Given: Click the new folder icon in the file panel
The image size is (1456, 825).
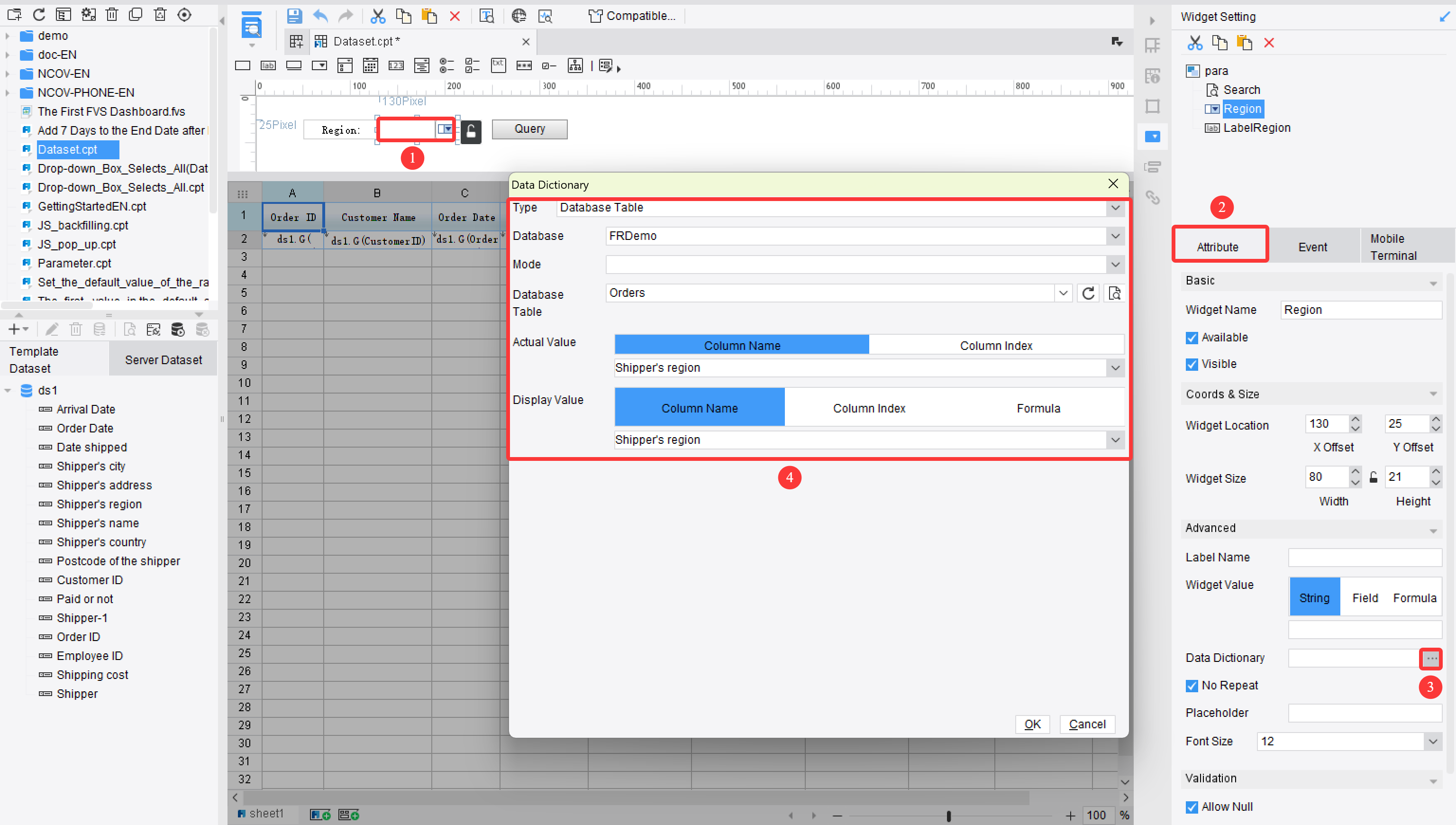Looking at the screenshot, I should [x=14, y=15].
